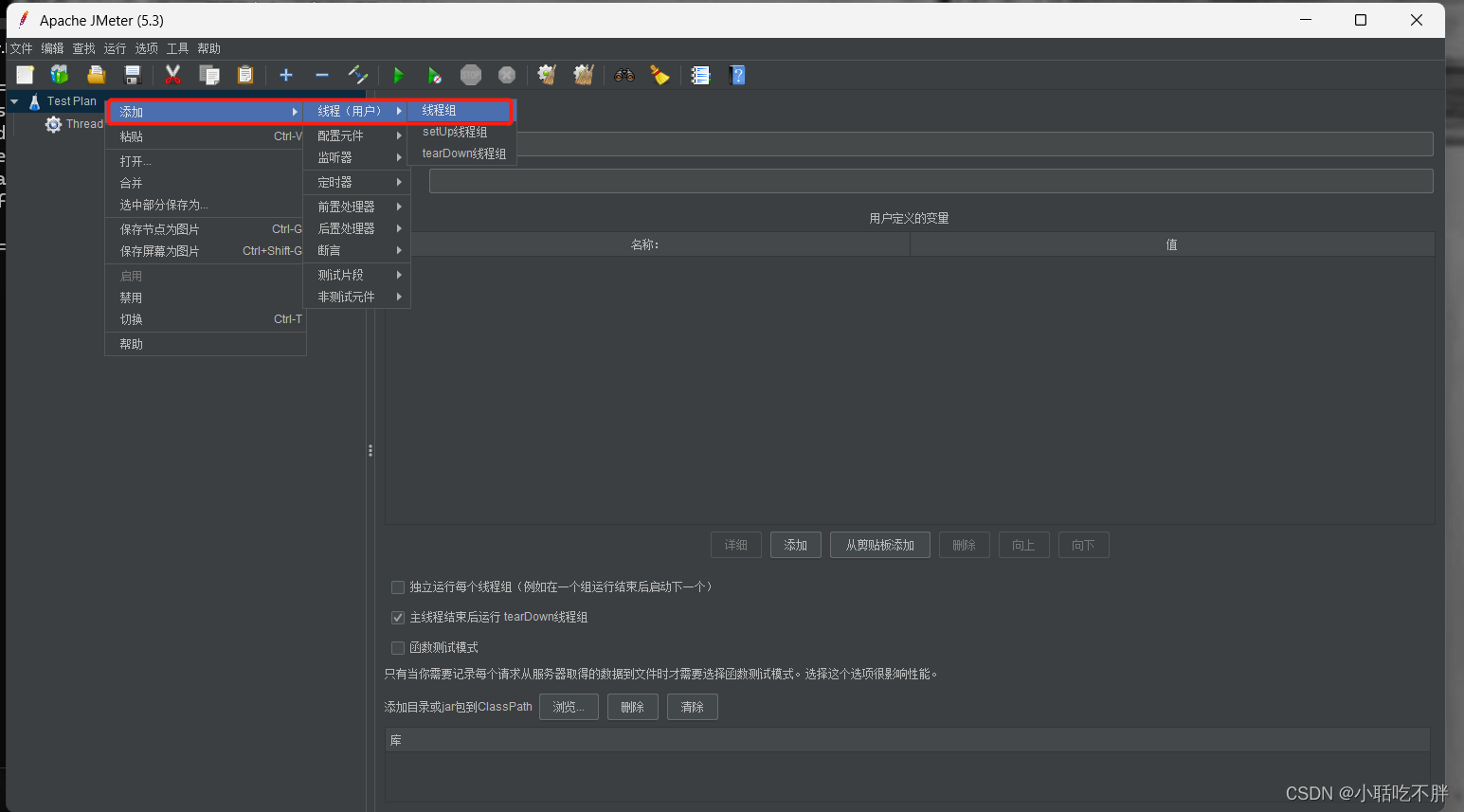
Task: Select the Test Plan flask icon in tree
Action: click(34, 101)
